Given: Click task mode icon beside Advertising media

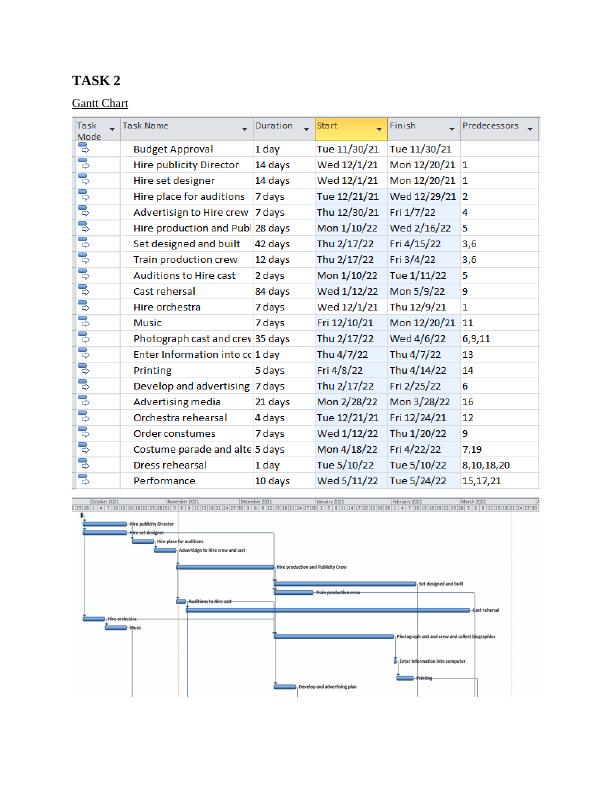Looking at the screenshot, I should click(x=83, y=402).
